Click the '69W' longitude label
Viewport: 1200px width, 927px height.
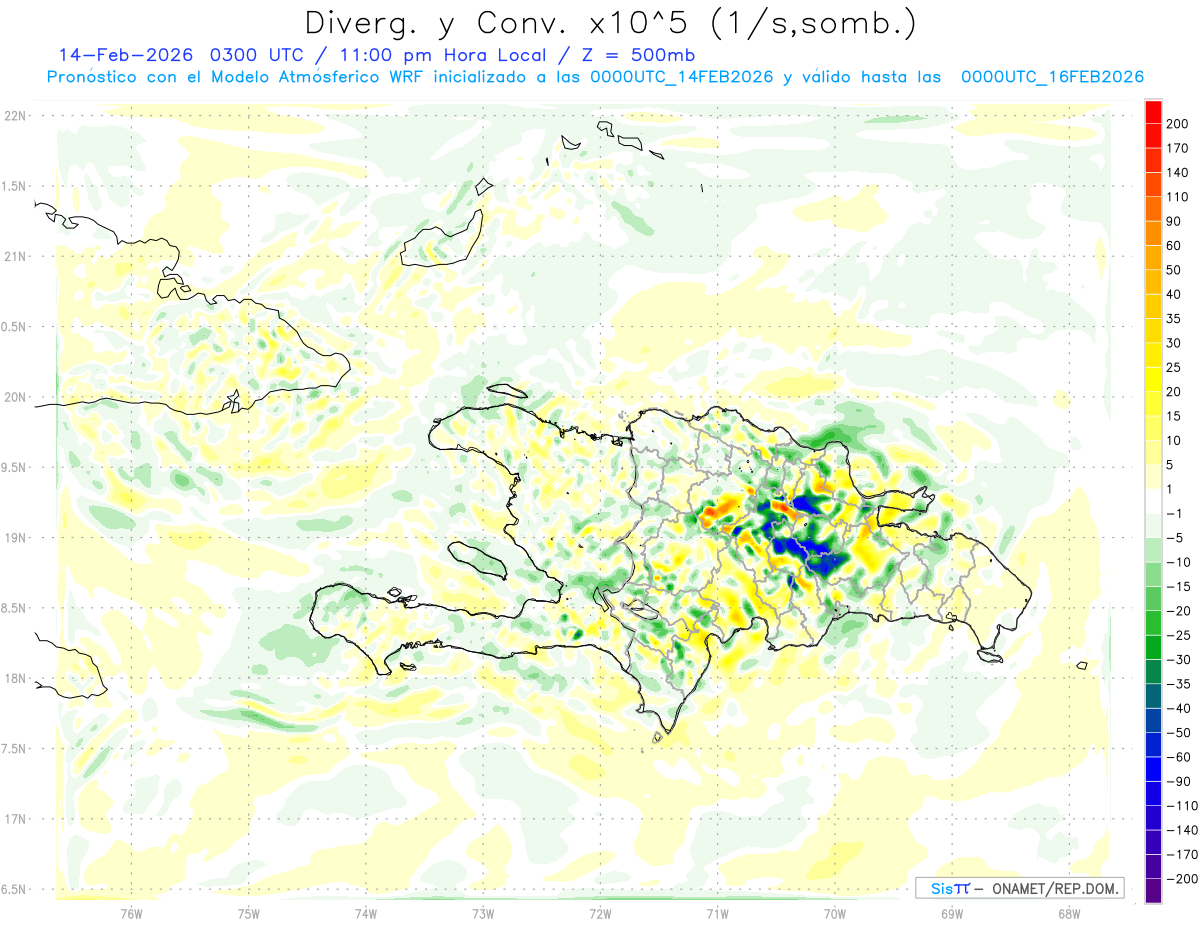click(951, 913)
